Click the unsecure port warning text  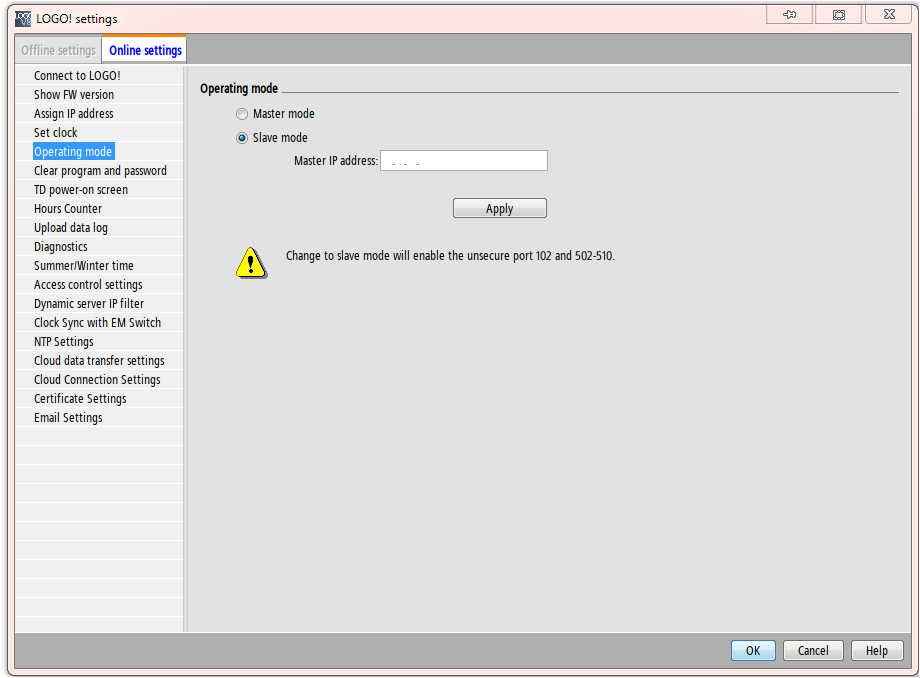click(x=450, y=256)
